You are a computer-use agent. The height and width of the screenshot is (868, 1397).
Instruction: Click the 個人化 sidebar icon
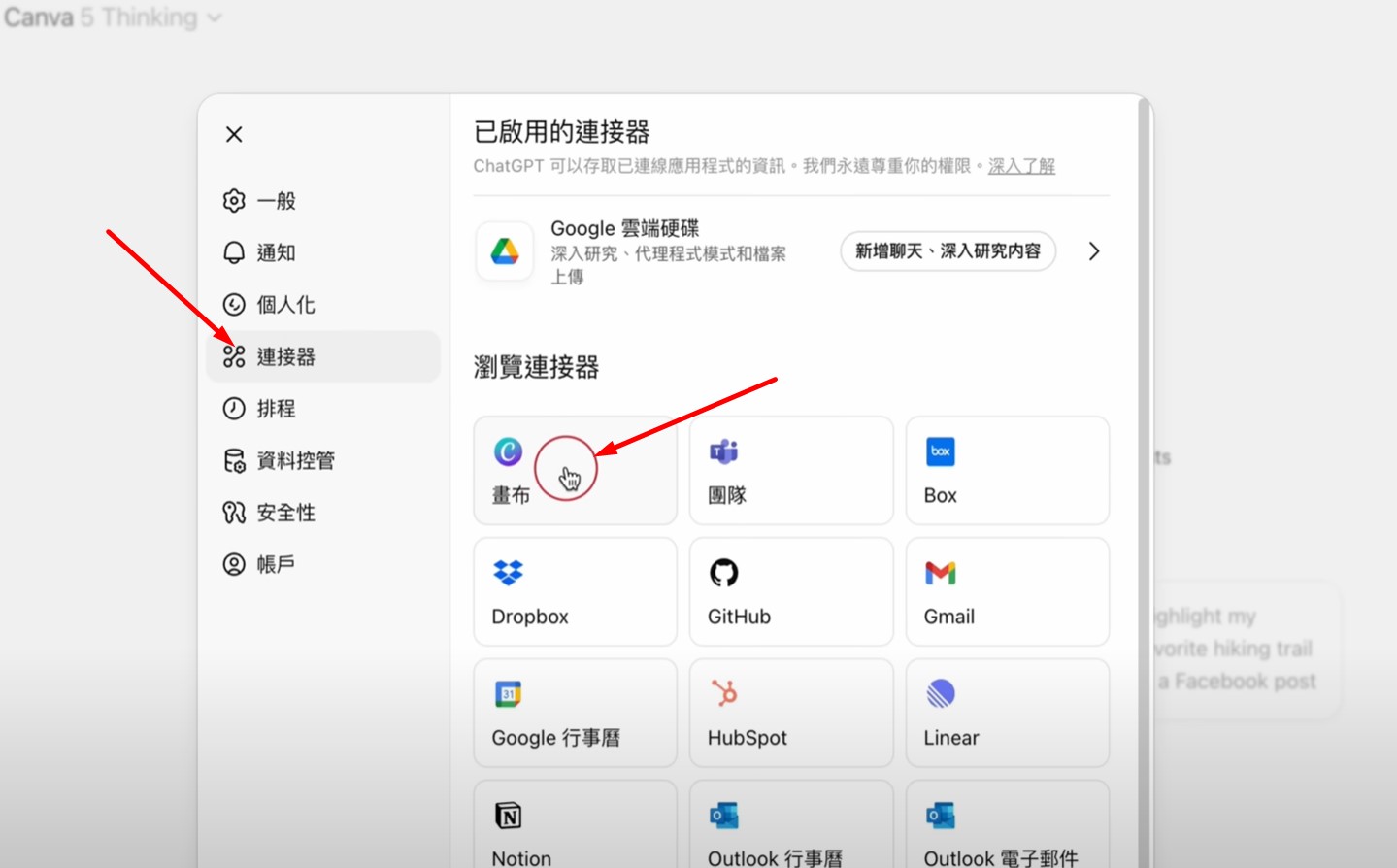click(x=234, y=305)
